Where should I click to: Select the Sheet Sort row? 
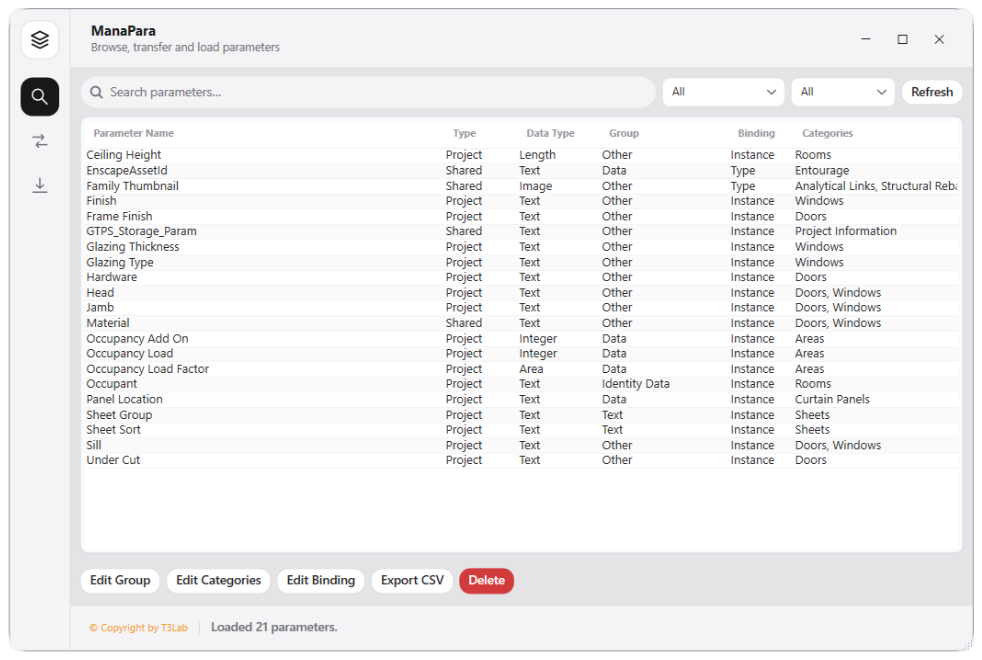(x=521, y=430)
